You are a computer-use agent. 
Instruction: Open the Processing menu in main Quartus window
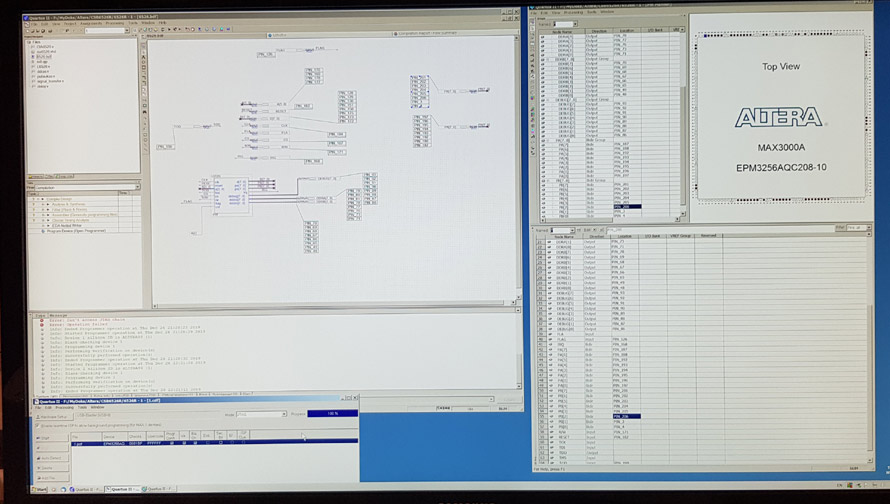[x=115, y=23]
